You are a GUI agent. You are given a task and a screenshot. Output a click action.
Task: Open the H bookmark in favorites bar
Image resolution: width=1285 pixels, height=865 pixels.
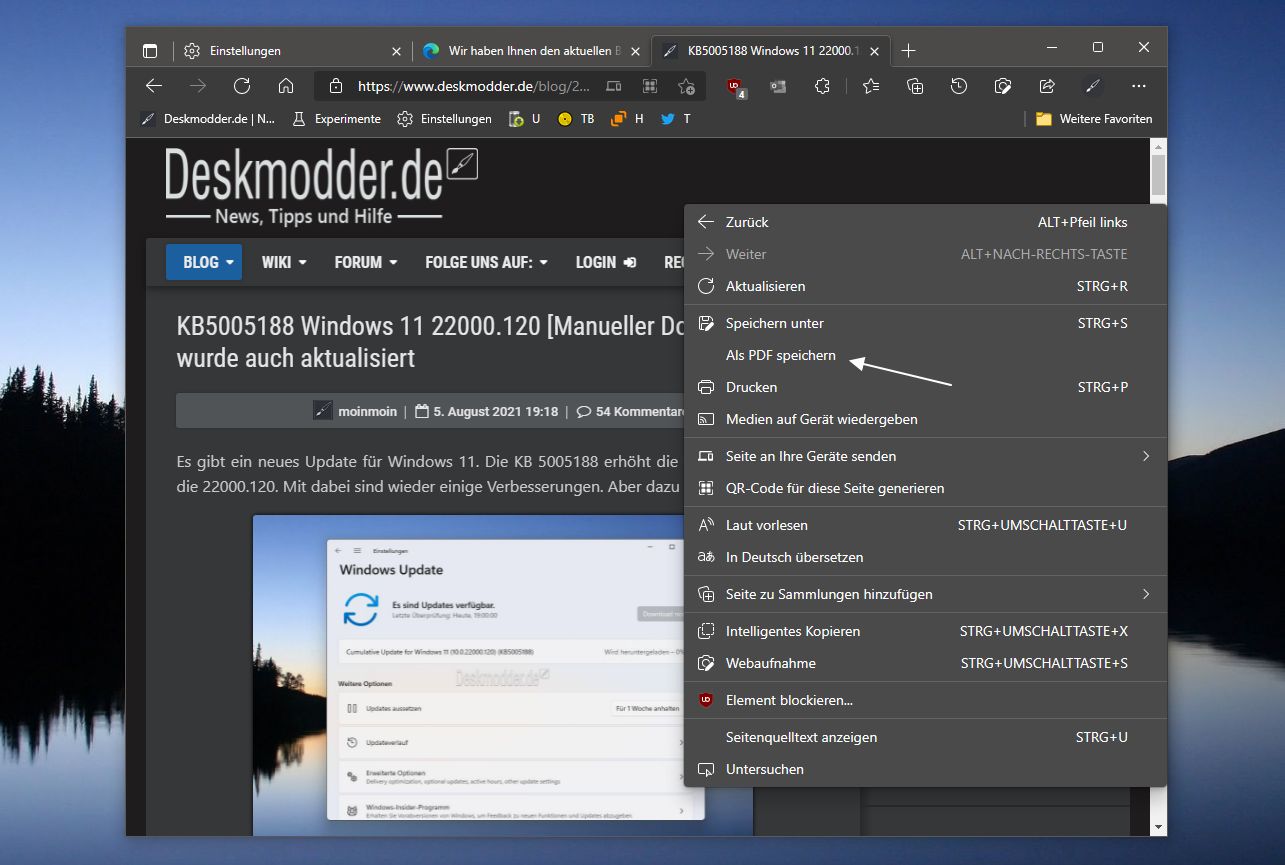(x=627, y=119)
